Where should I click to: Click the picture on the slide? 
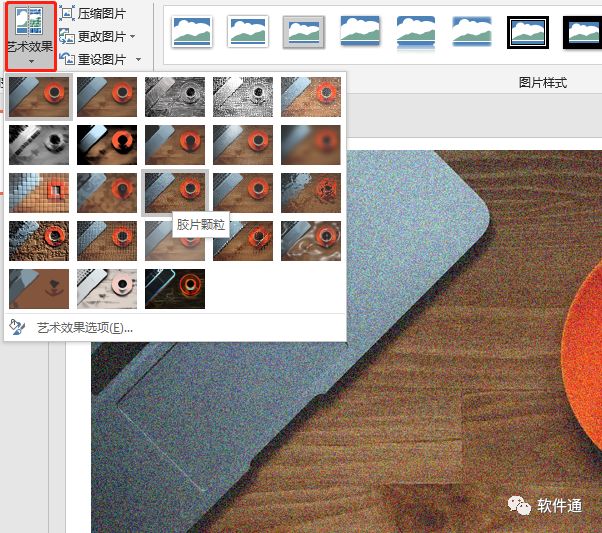[x=400, y=400]
